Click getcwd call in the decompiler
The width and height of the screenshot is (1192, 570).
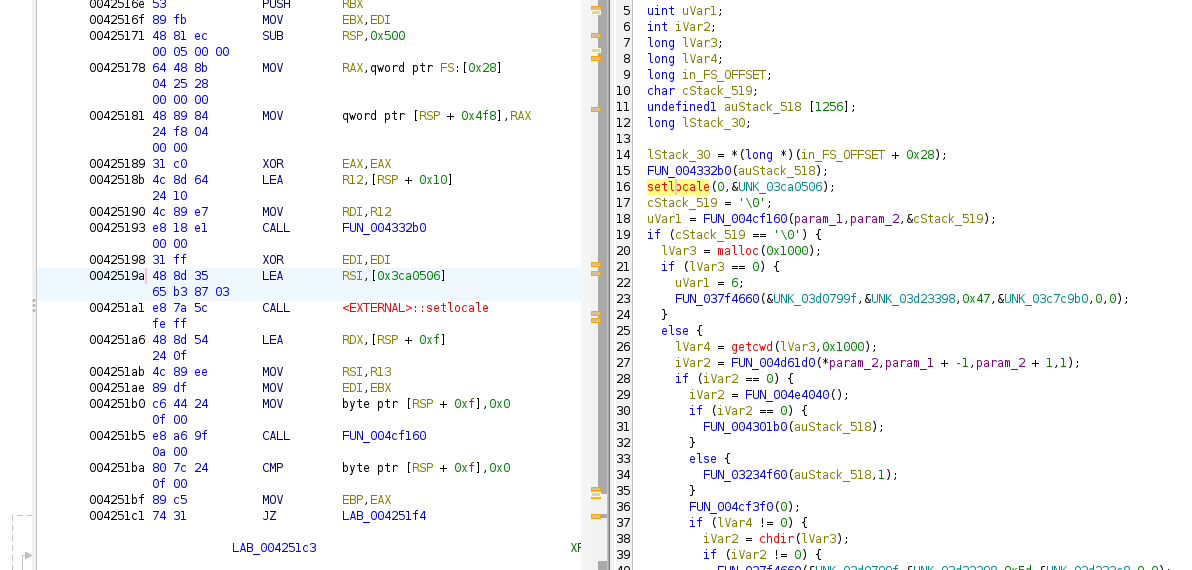(751, 346)
